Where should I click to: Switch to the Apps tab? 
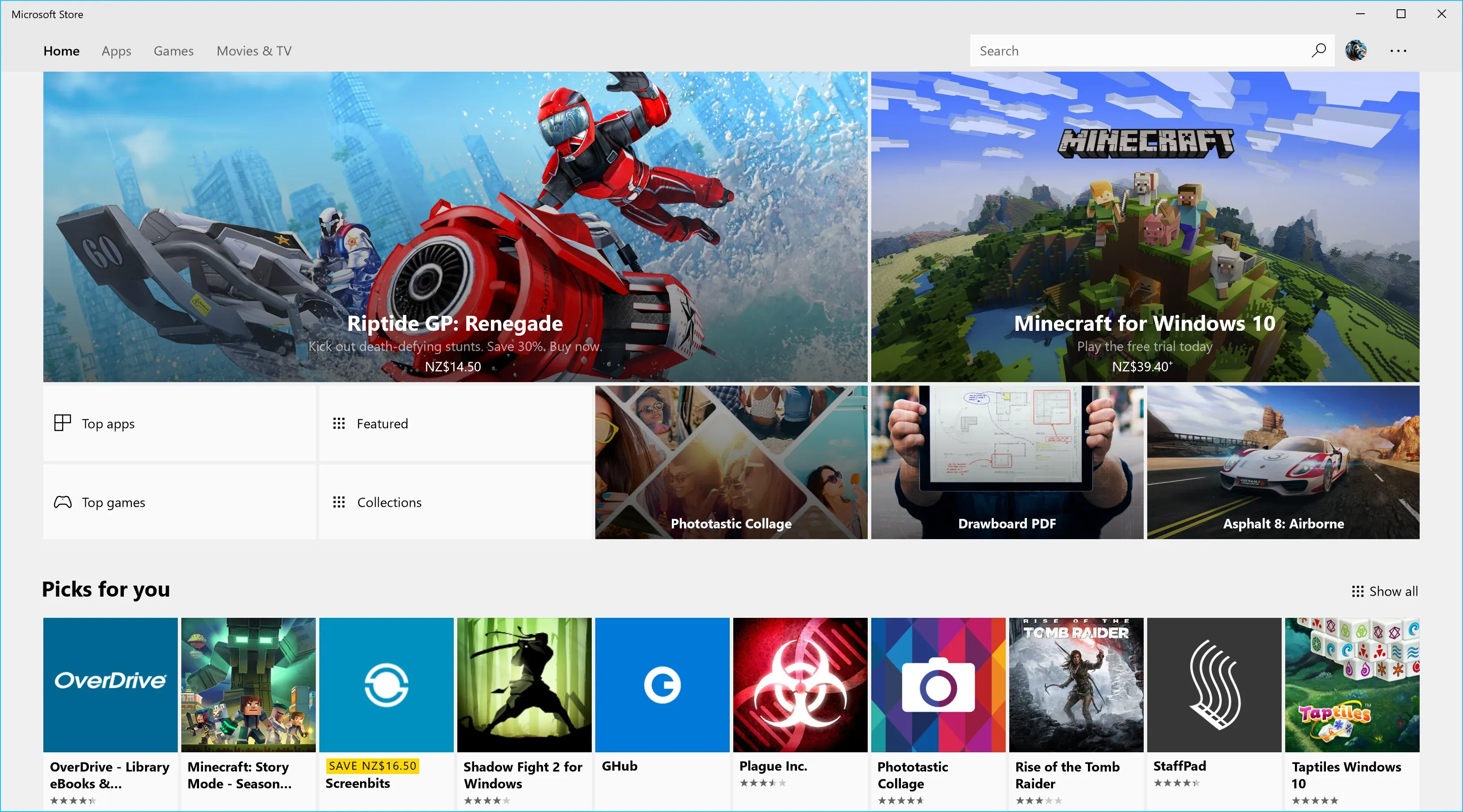(116, 51)
